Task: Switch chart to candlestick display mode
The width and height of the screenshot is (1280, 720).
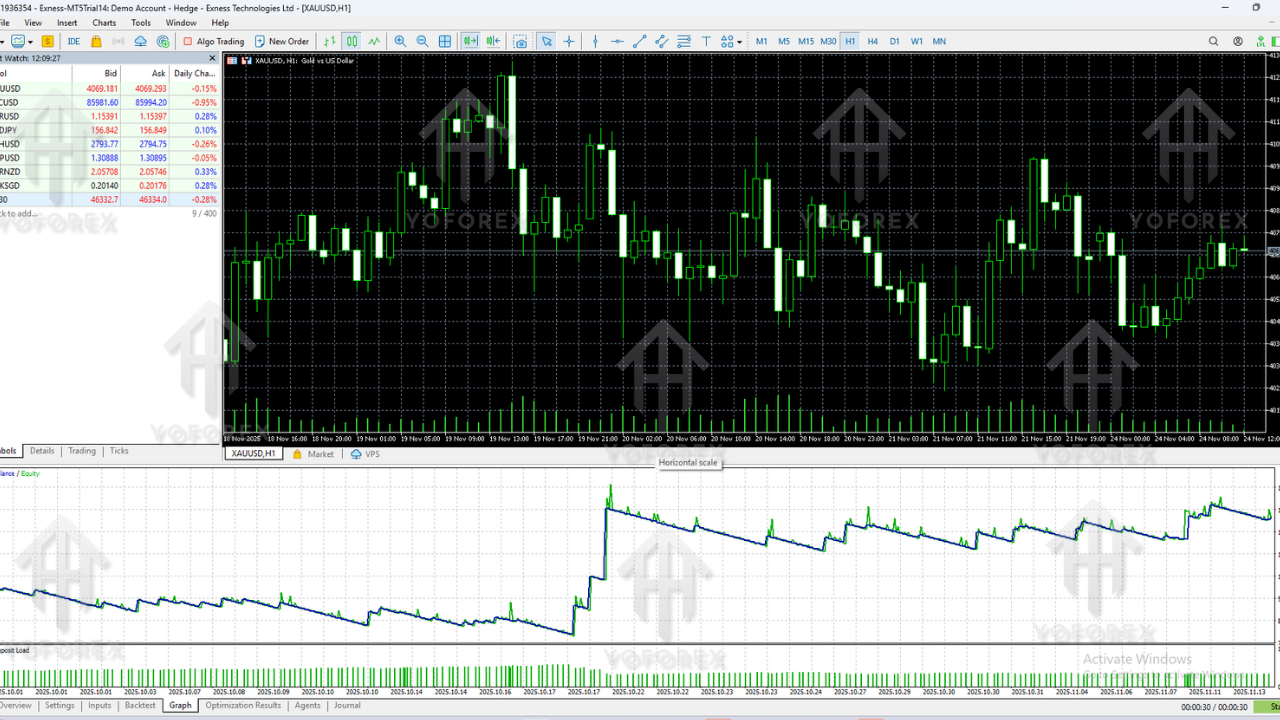Action: [352, 41]
